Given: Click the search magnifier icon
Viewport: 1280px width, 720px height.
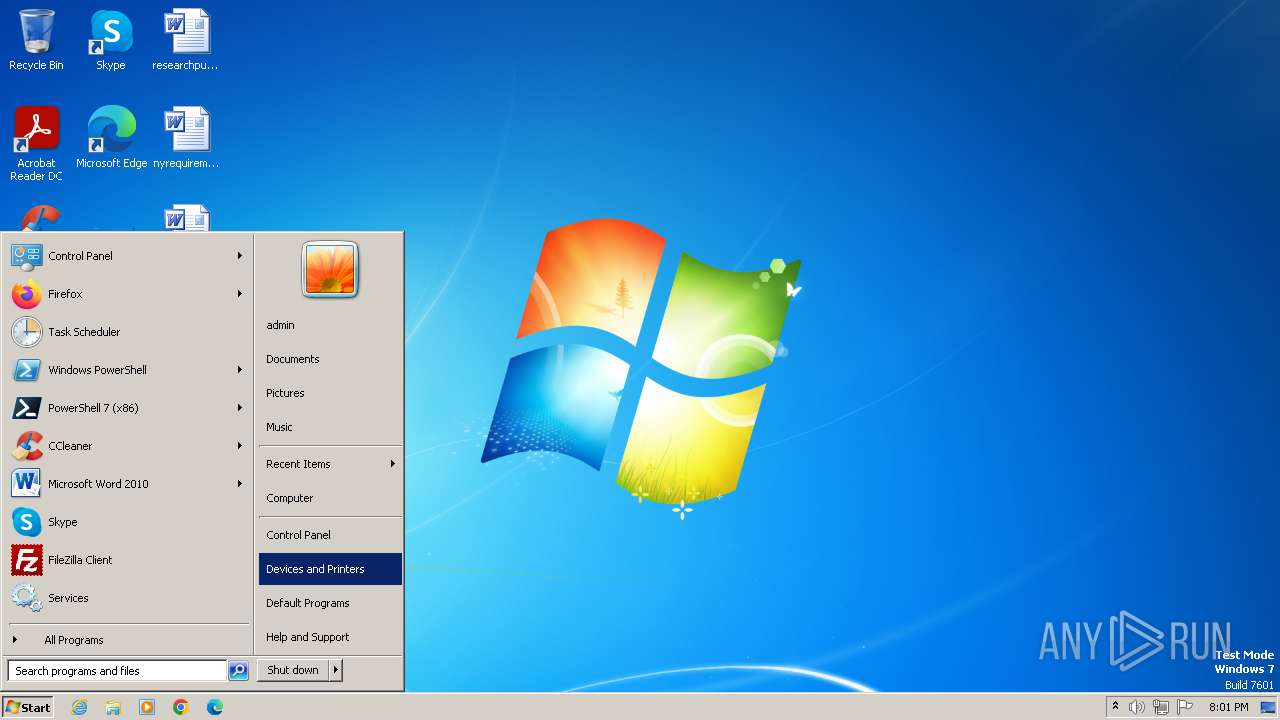Looking at the screenshot, I should coord(238,671).
